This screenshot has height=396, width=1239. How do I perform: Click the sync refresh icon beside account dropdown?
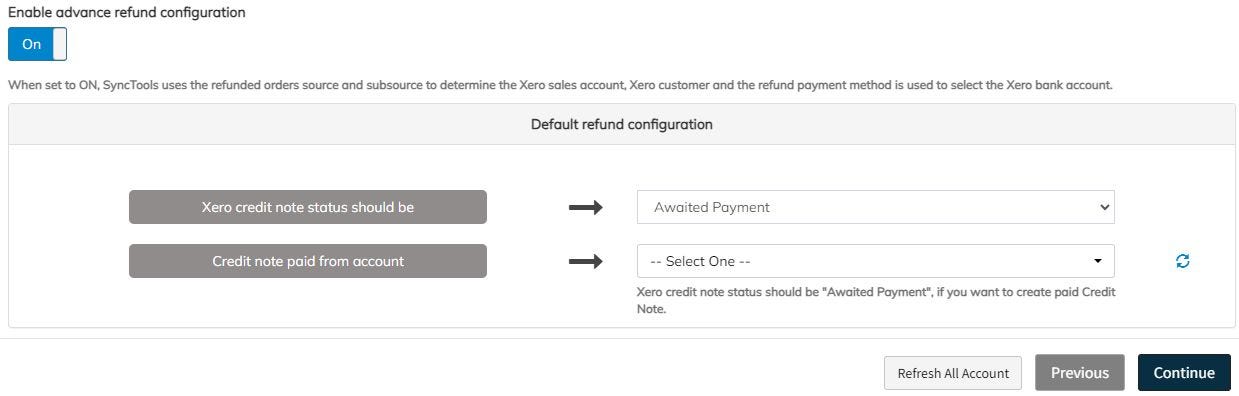click(1183, 261)
